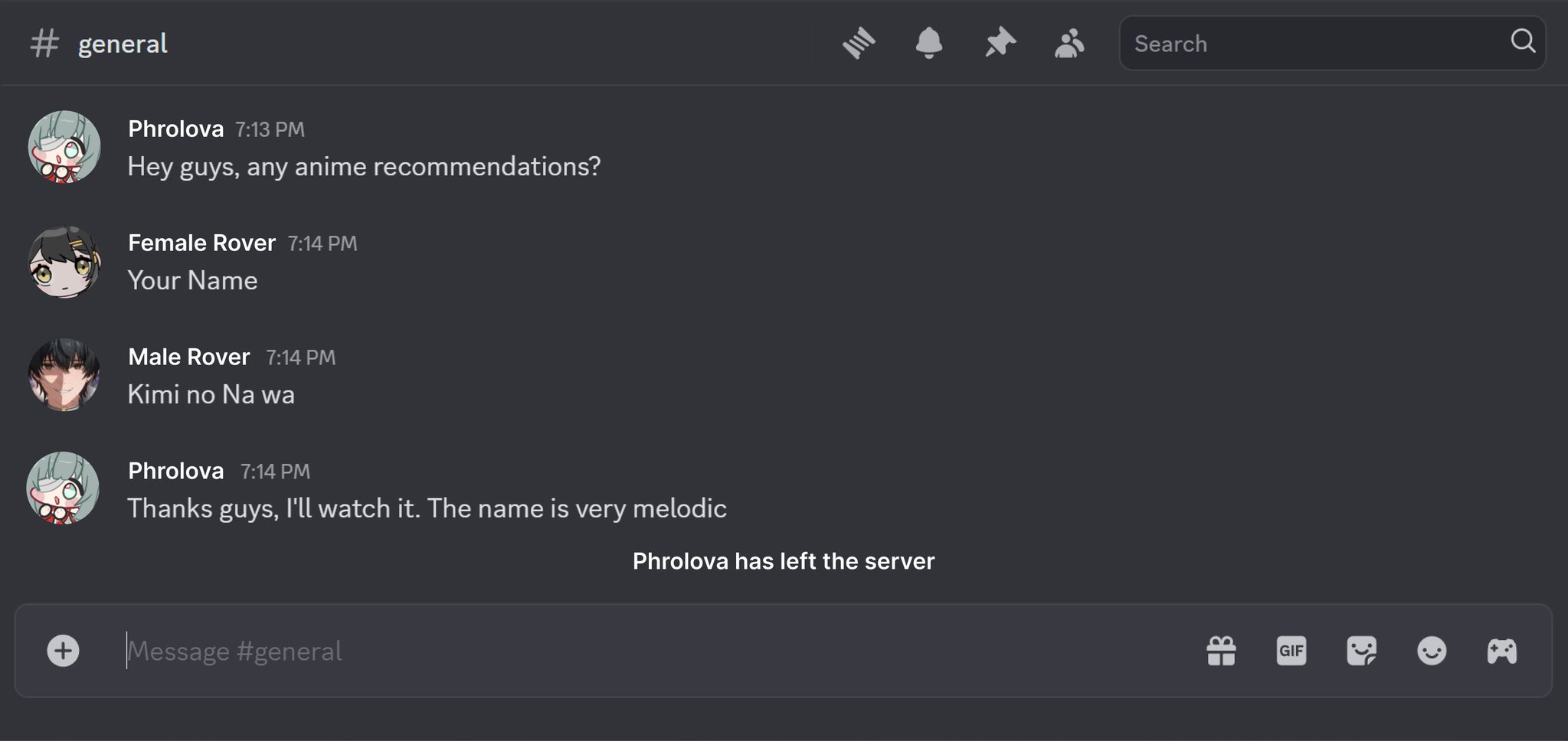This screenshot has width=1568, height=741.
Task: Open the activities game controller
Action: (x=1501, y=651)
